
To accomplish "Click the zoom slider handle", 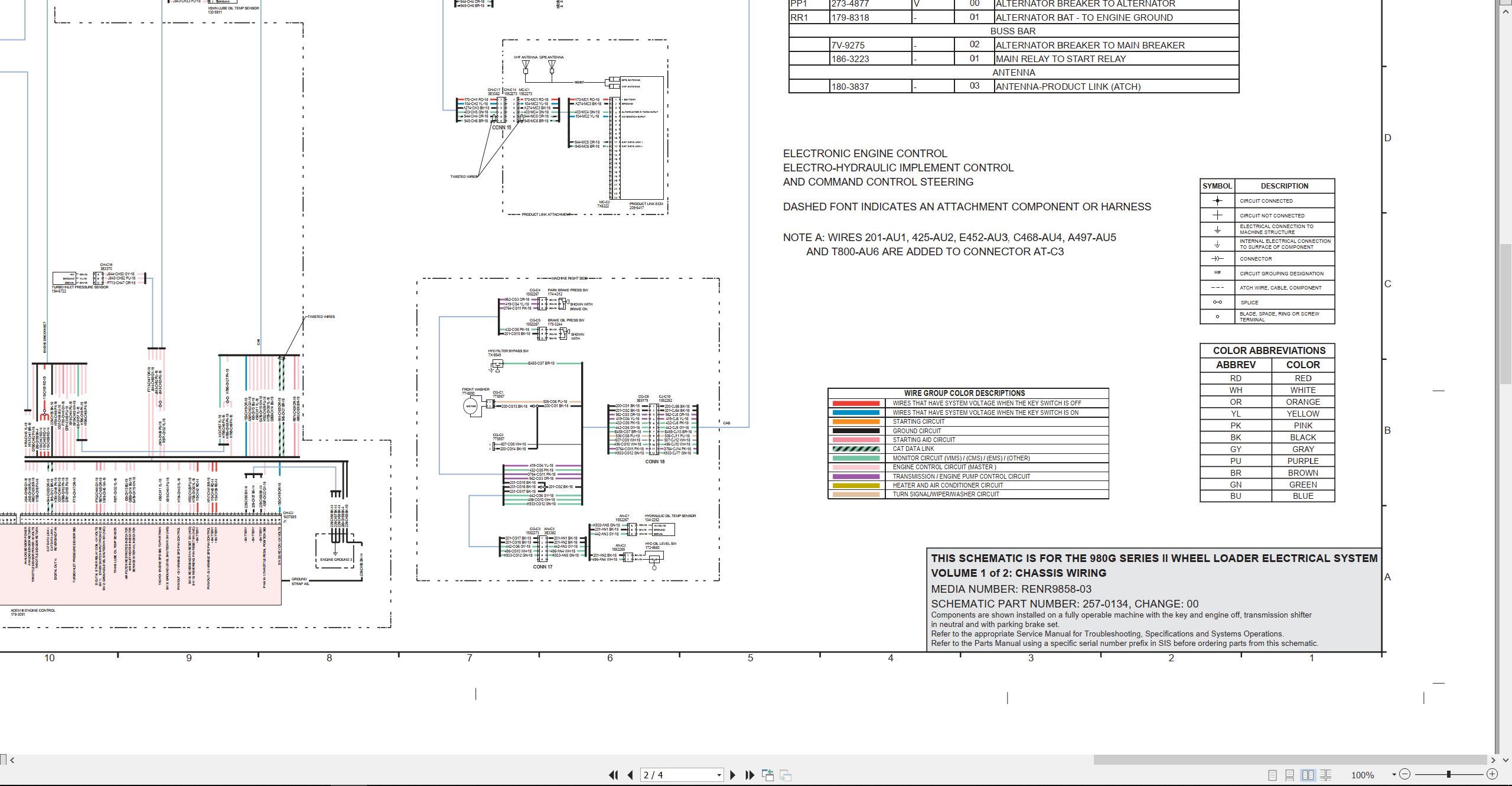I will click(x=1449, y=774).
